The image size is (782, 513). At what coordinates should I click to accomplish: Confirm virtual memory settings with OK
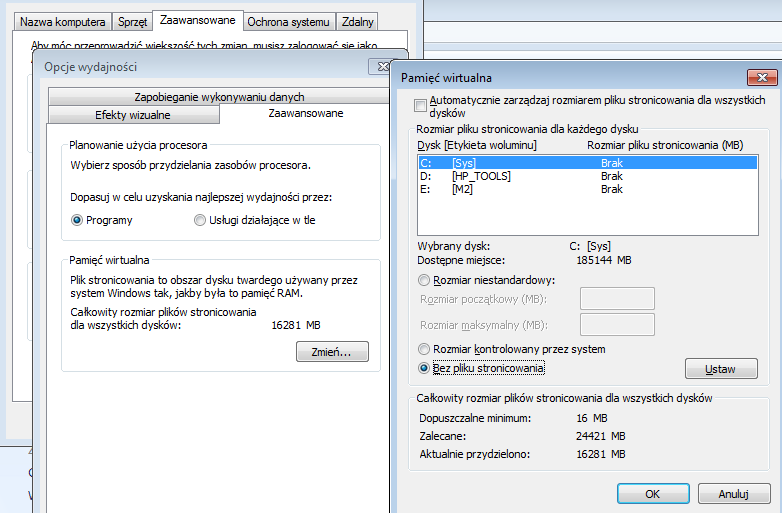[x=653, y=494]
